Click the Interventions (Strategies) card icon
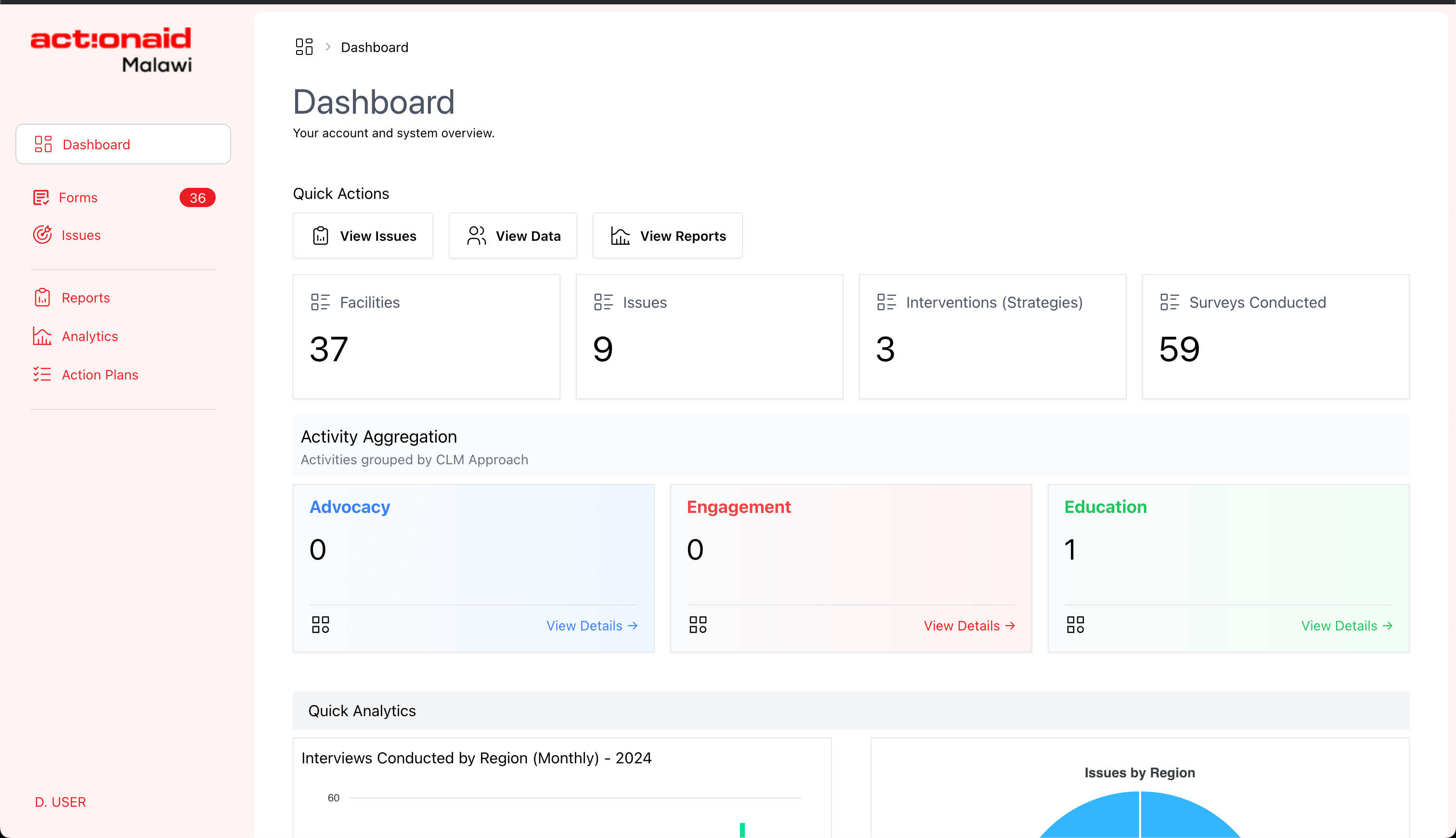 click(886, 302)
